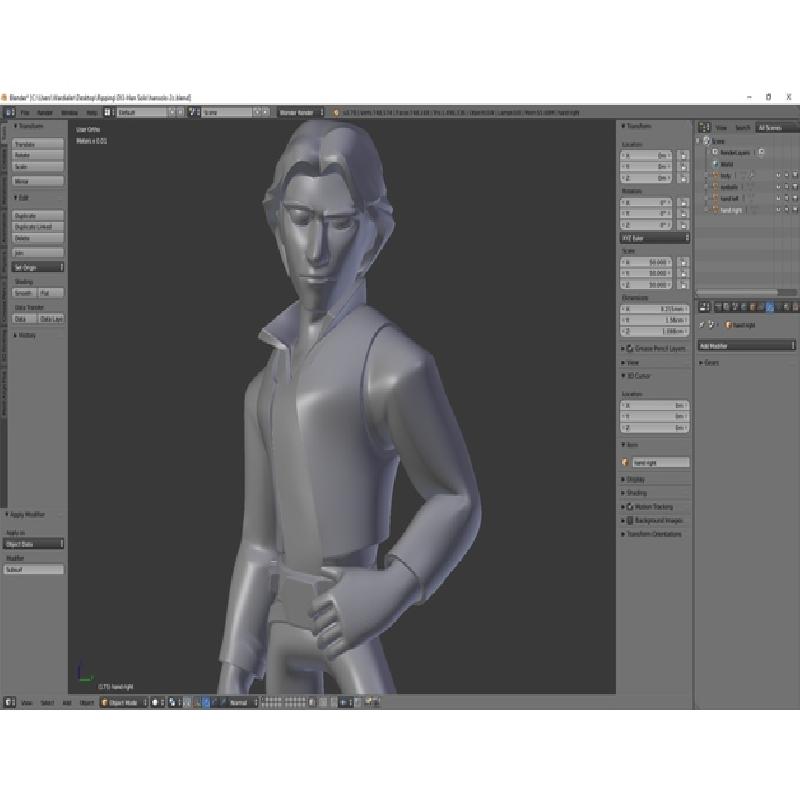Expand the View panel in properties region
Image resolution: width=800 pixels, height=800 pixels.
coord(630,362)
